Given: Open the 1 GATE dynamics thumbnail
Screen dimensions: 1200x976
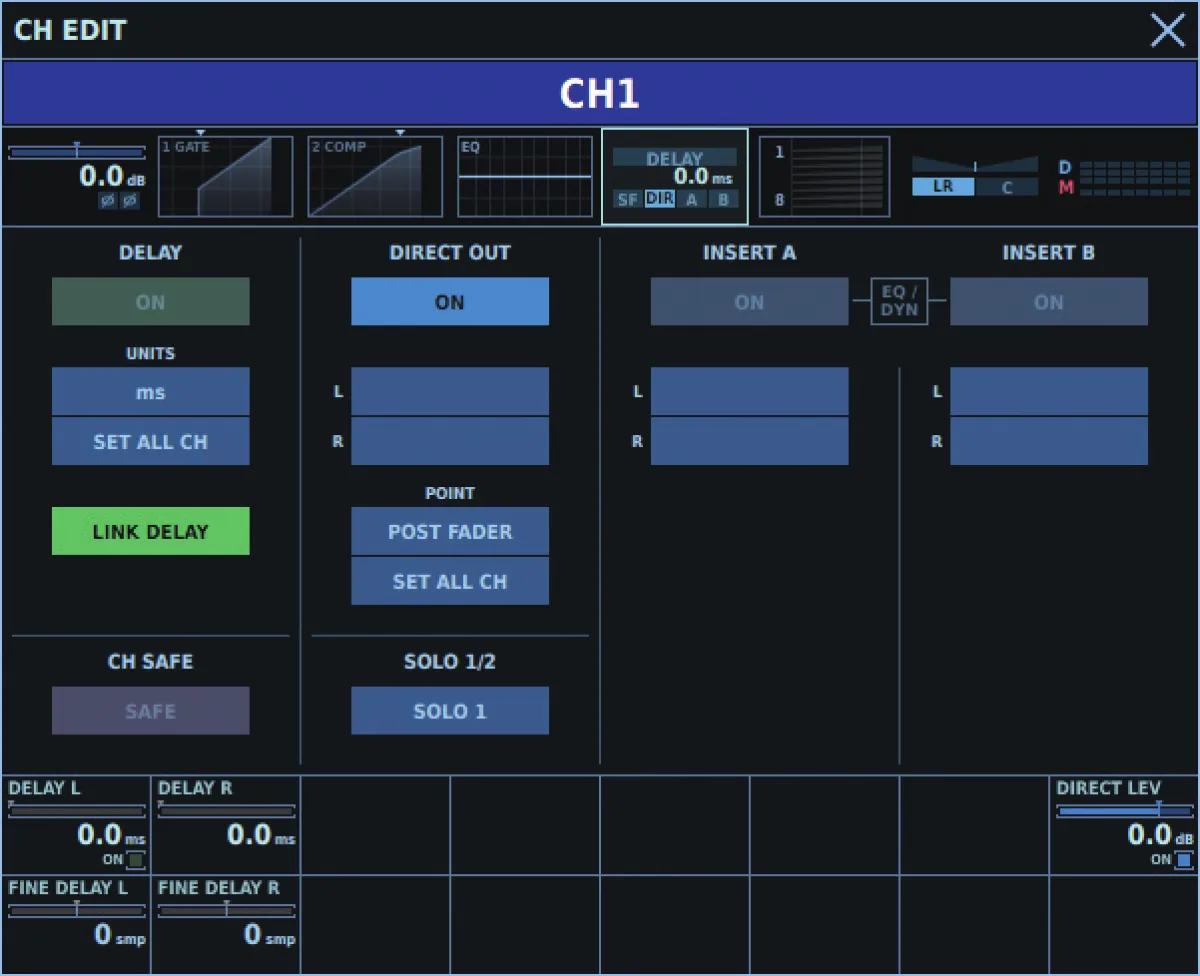Looking at the screenshot, I should 226,177.
